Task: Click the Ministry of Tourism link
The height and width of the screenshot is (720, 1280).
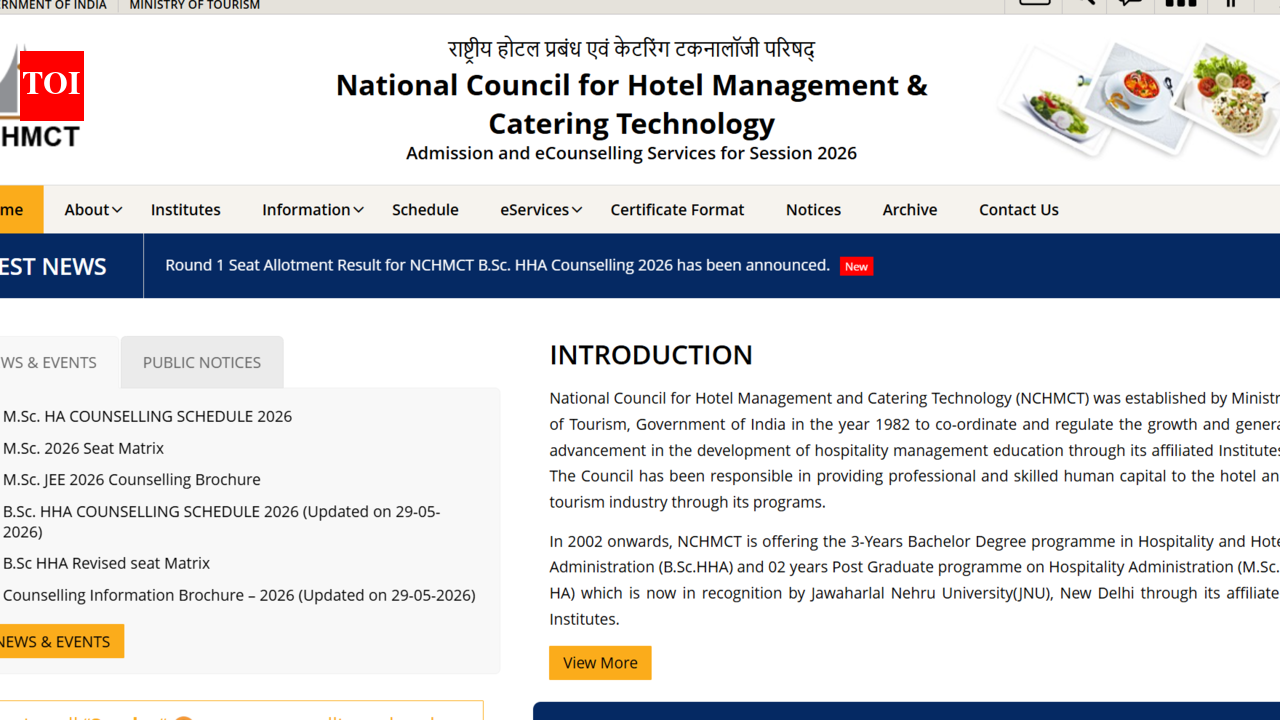Action: click(194, 6)
